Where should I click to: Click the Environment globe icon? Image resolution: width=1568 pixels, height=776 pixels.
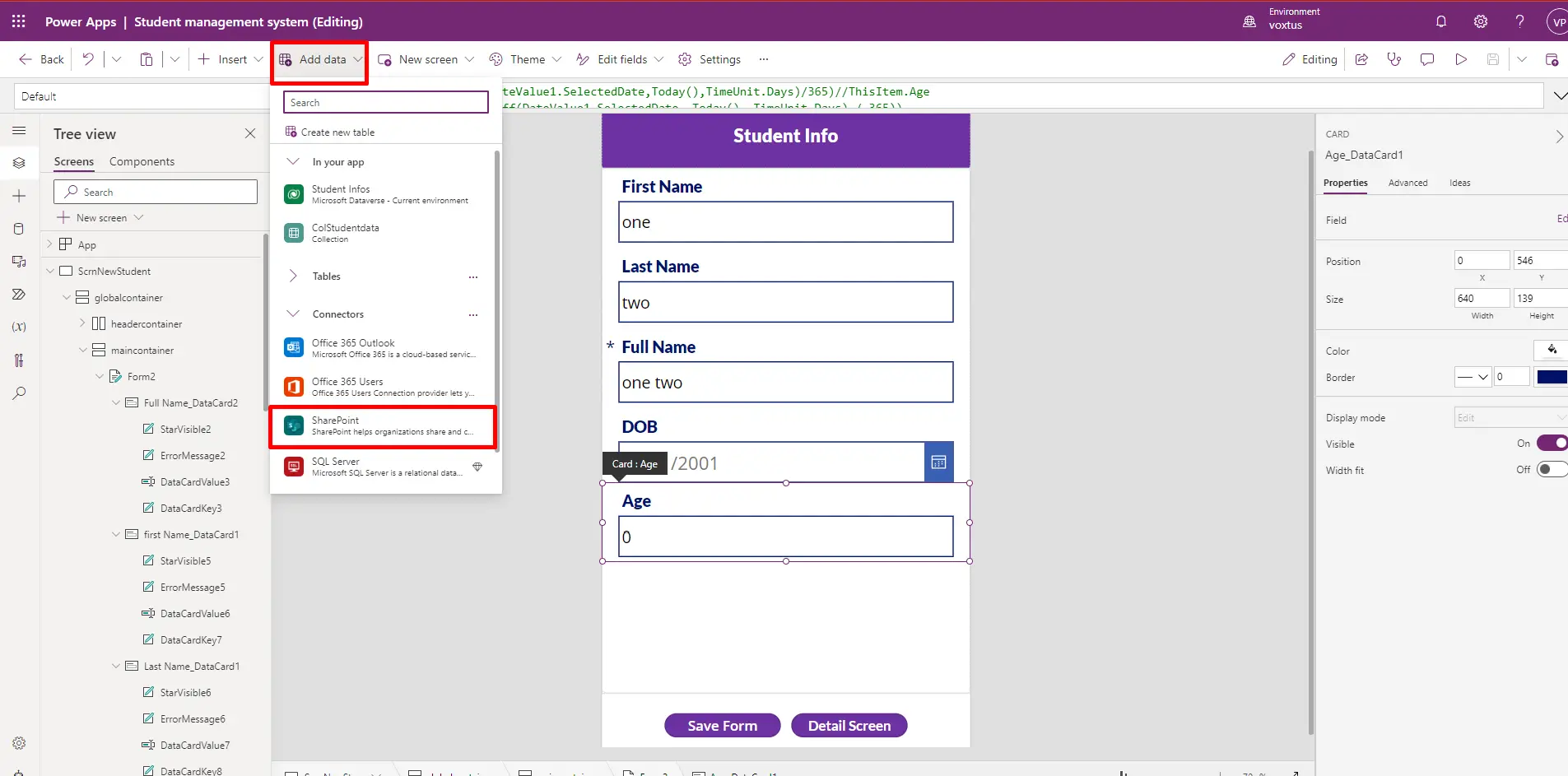coord(1249,21)
